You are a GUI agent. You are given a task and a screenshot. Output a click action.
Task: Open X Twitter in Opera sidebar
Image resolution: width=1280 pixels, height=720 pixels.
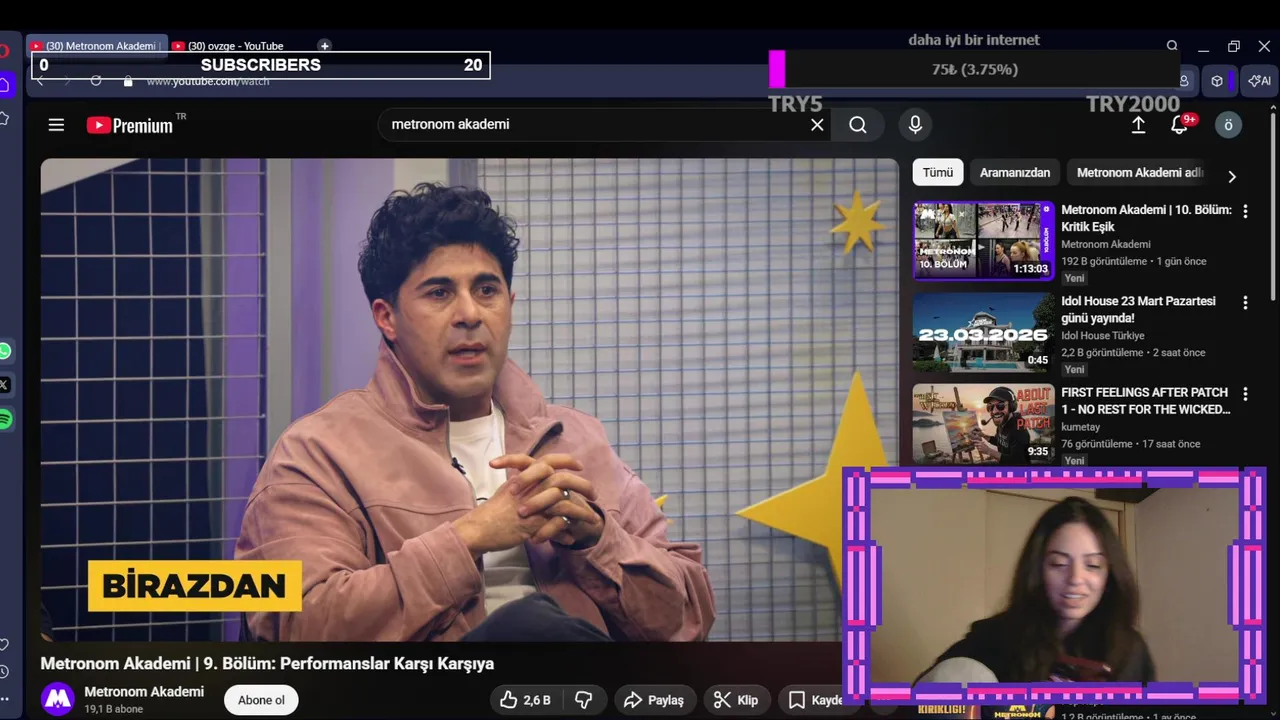point(4,384)
